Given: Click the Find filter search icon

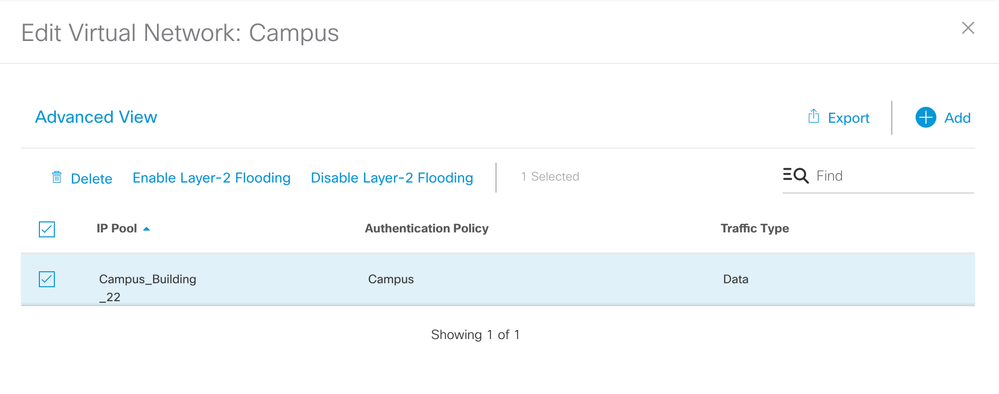Looking at the screenshot, I should 796,175.
